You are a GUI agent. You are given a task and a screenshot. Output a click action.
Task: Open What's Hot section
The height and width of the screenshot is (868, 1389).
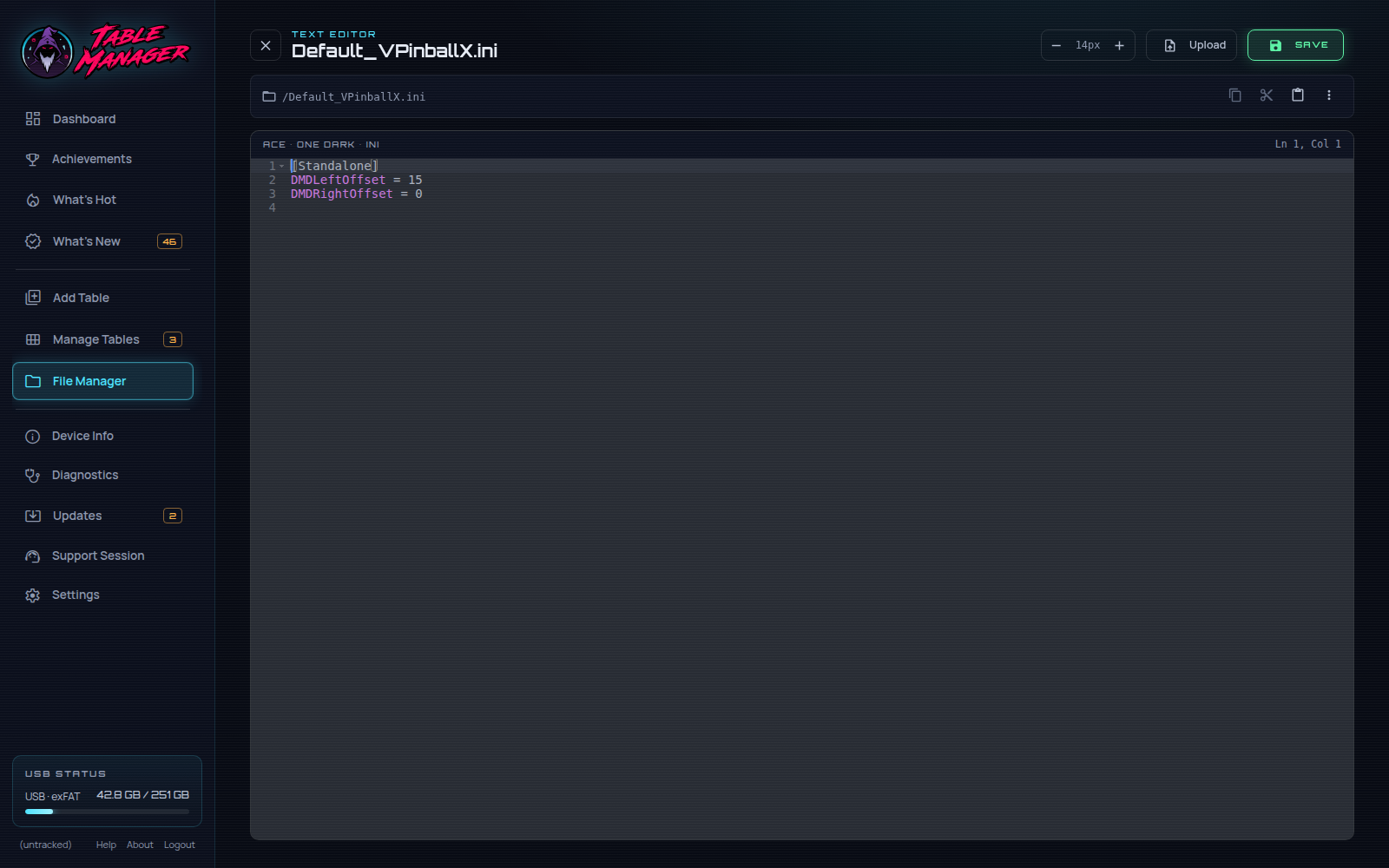coord(102,200)
